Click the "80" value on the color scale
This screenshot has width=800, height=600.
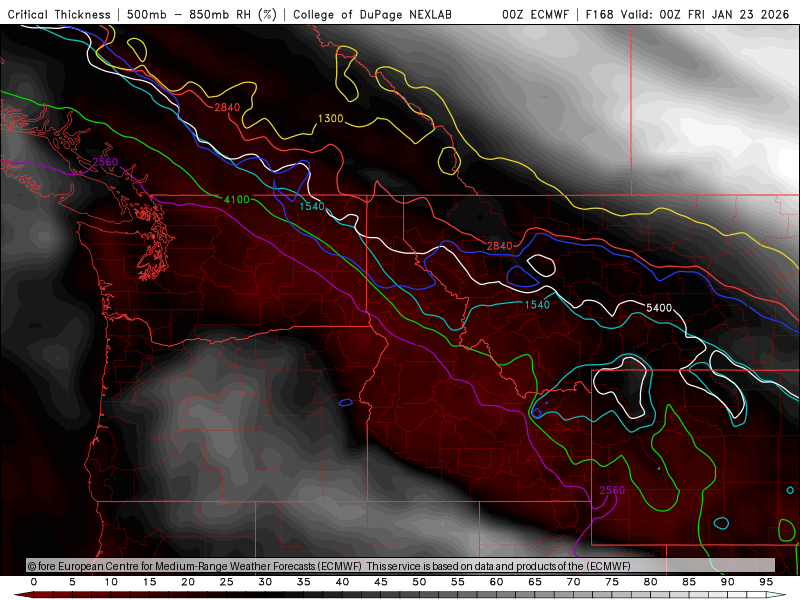651,582
